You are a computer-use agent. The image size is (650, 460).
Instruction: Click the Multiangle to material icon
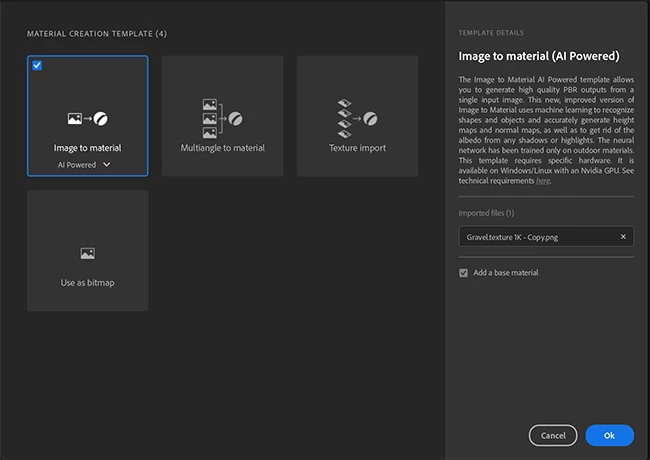point(222,117)
